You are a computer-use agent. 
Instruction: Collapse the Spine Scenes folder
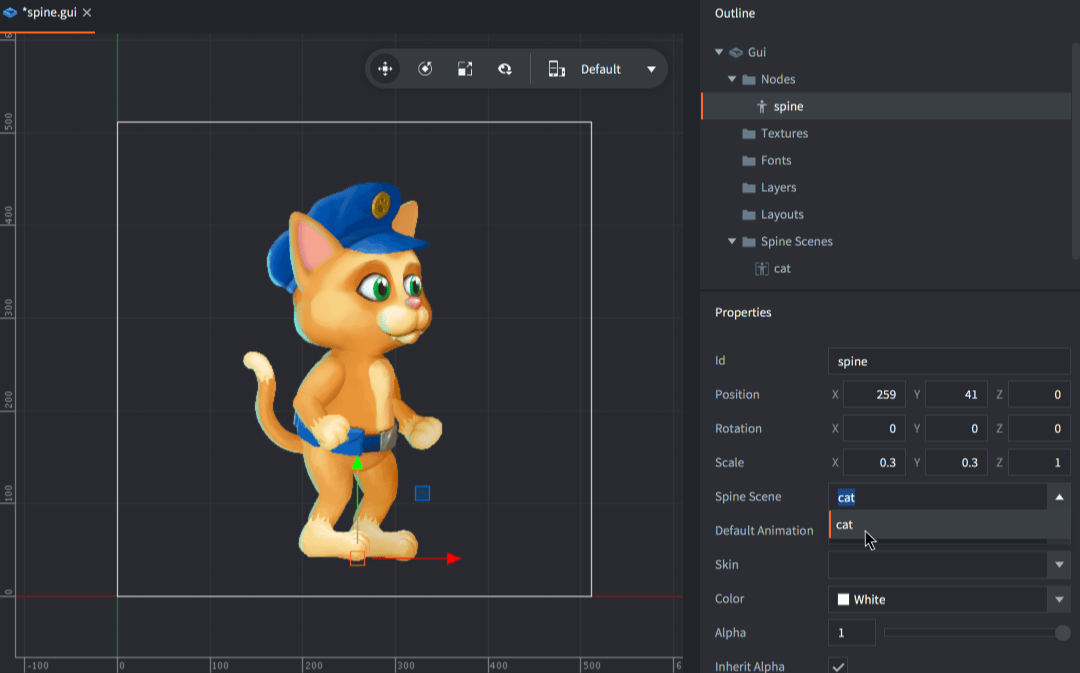[732, 241]
